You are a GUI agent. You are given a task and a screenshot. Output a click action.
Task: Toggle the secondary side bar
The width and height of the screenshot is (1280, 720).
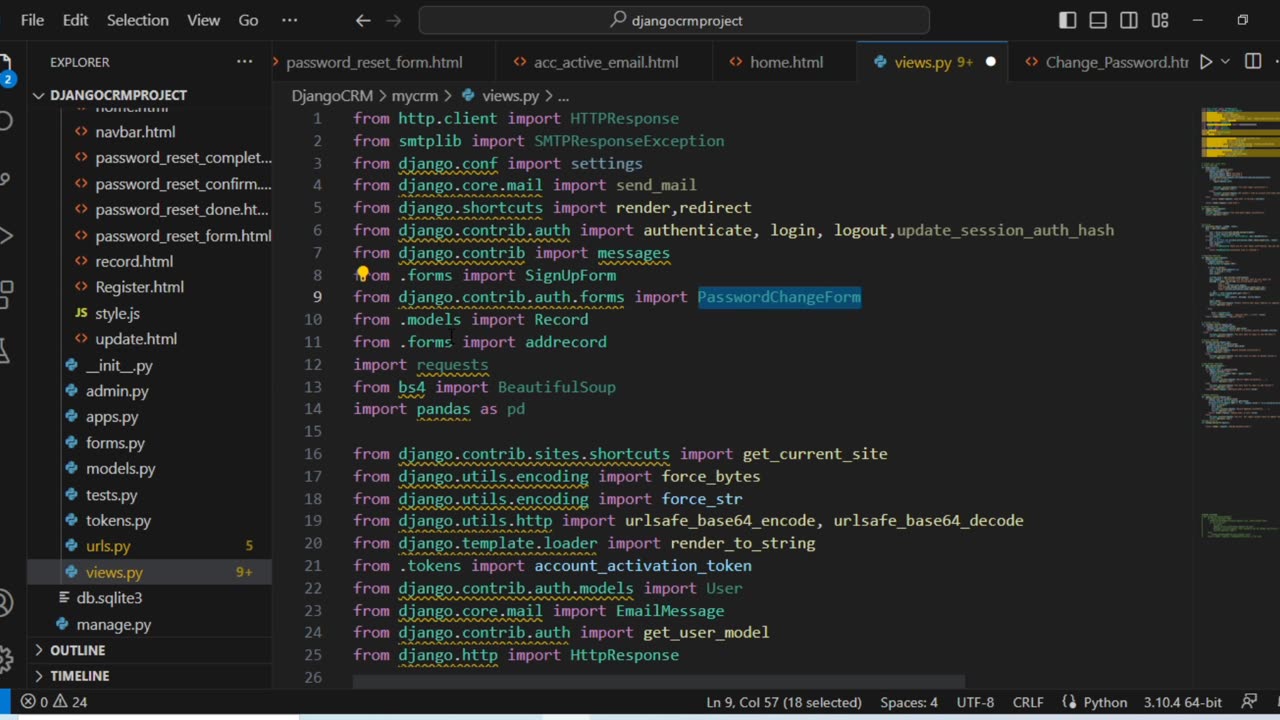tap(1129, 20)
